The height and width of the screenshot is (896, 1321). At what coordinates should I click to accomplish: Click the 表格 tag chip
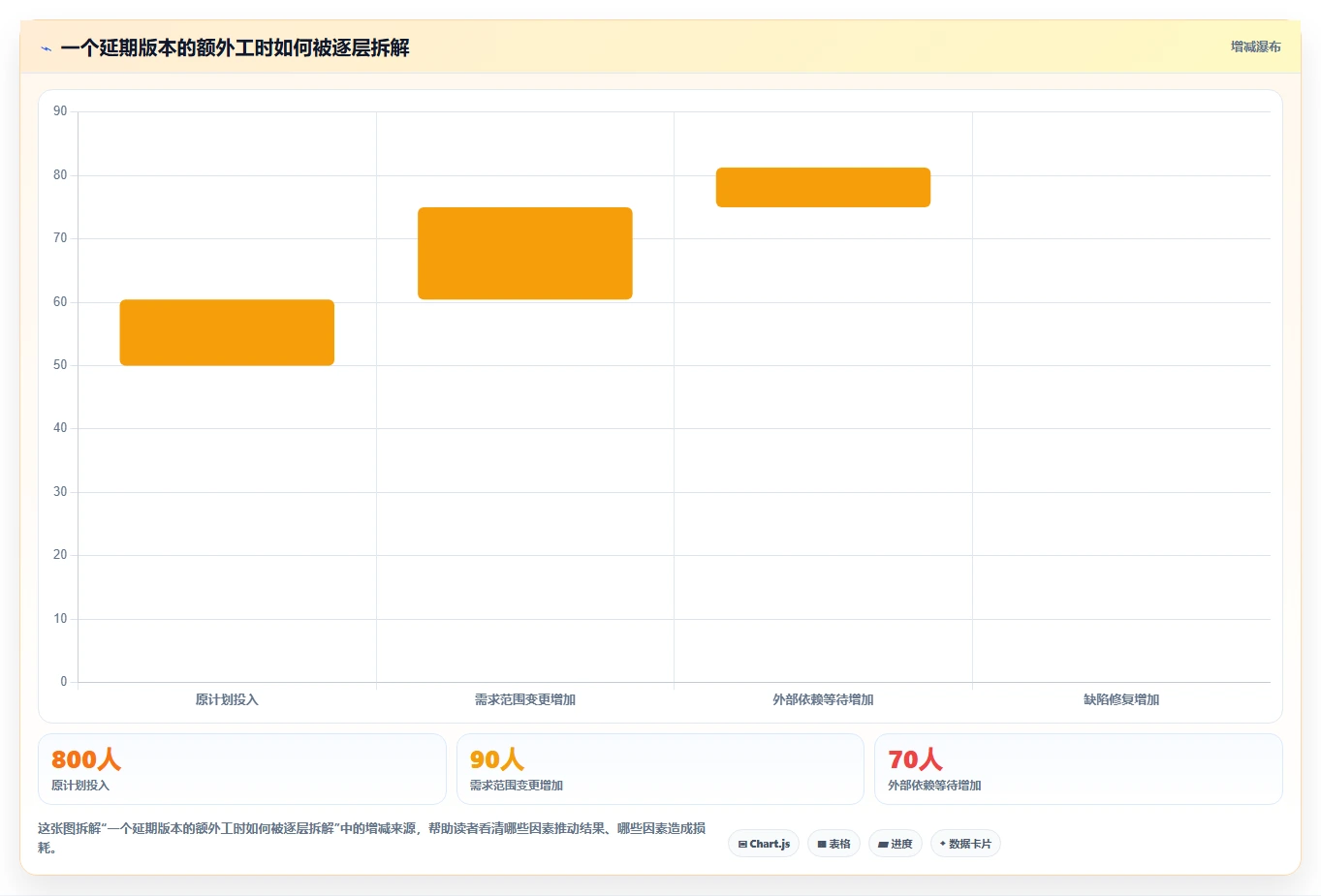(833, 844)
